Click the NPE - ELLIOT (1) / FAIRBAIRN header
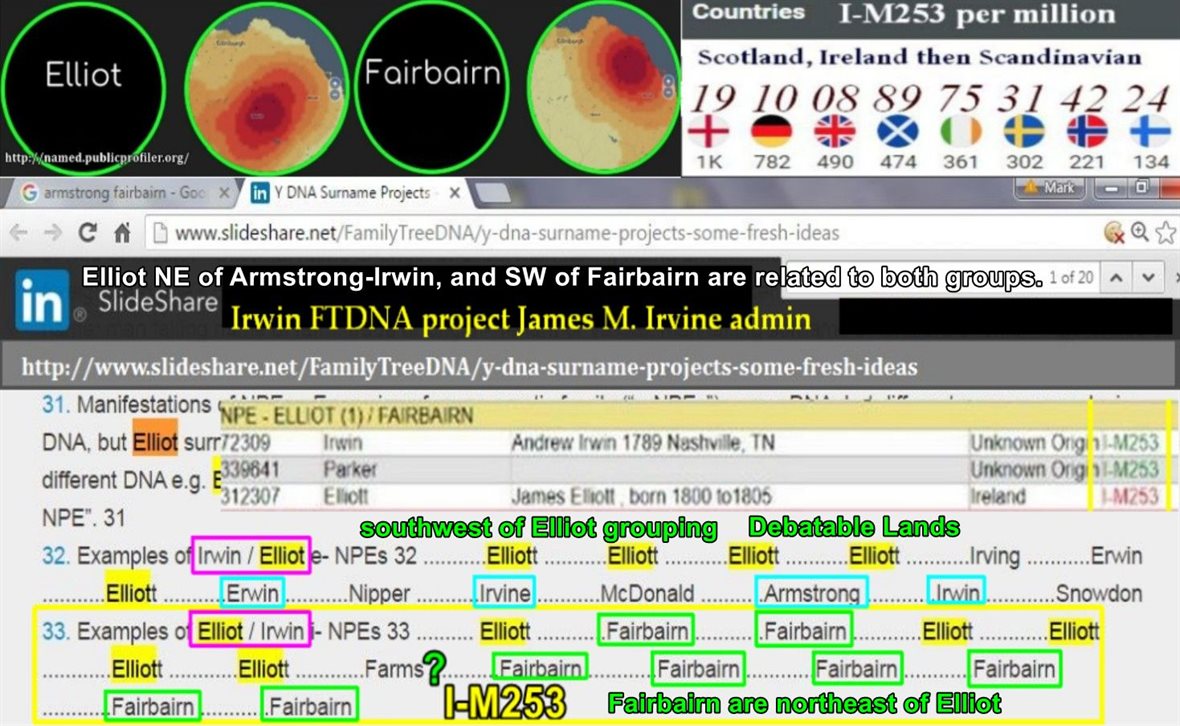Viewport: 1180px width, 726px height. (348, 415)
